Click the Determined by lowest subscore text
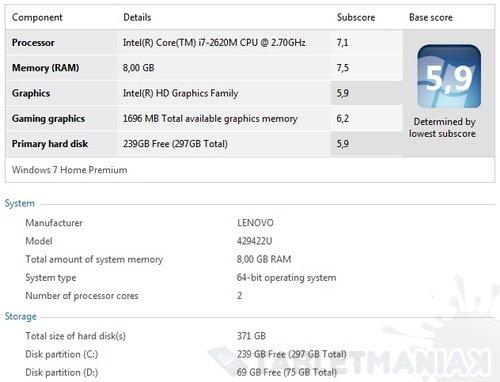 pyautogui.click(x=443, y=128)
